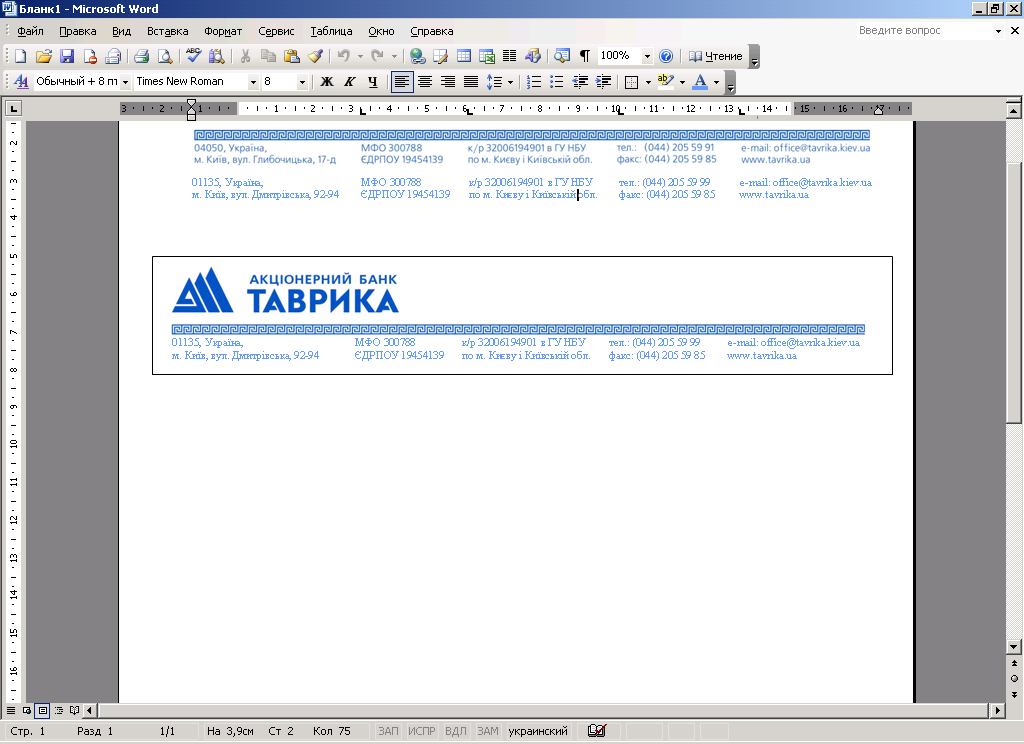This screenshot has width=1024, height=744.
Task: Insert a hyperlink with the globe icon
Action: (x=418, y=56)
